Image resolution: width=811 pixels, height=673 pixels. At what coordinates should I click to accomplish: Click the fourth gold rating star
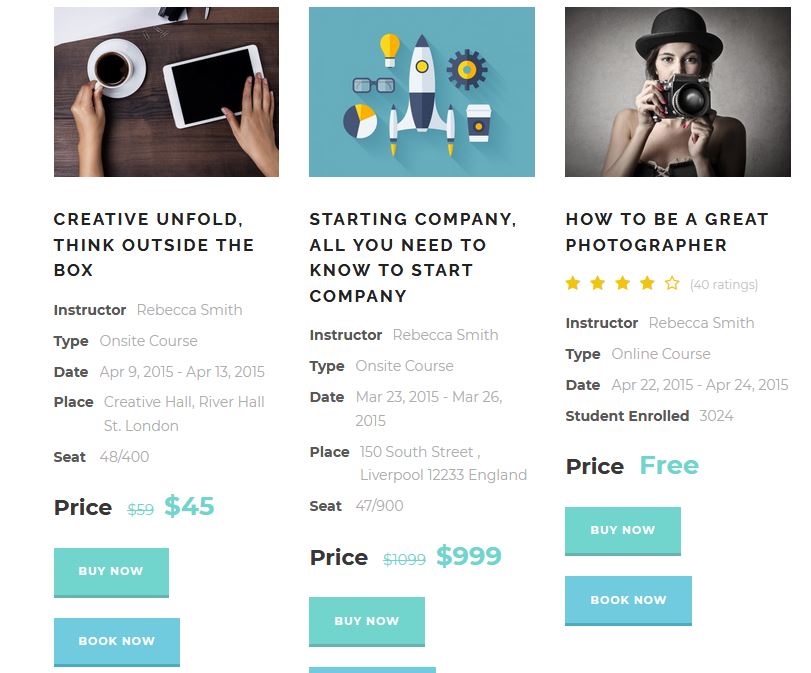tap(647, 283)
